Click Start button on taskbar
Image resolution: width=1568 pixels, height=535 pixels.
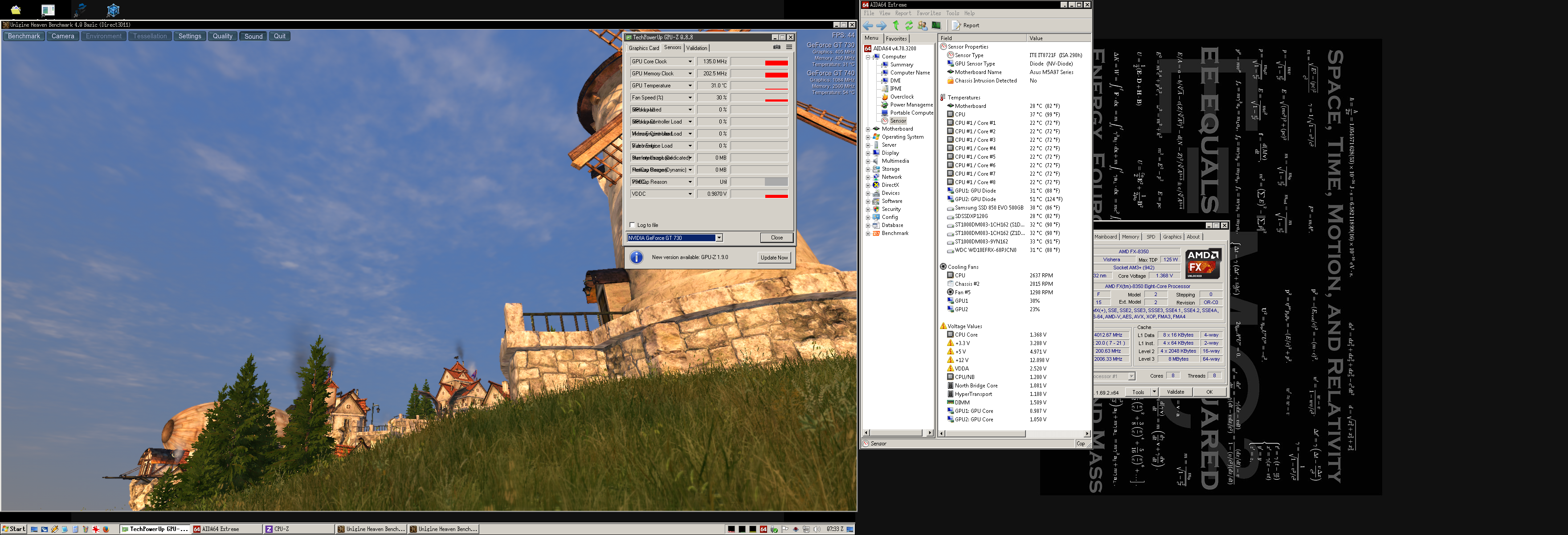14,529
